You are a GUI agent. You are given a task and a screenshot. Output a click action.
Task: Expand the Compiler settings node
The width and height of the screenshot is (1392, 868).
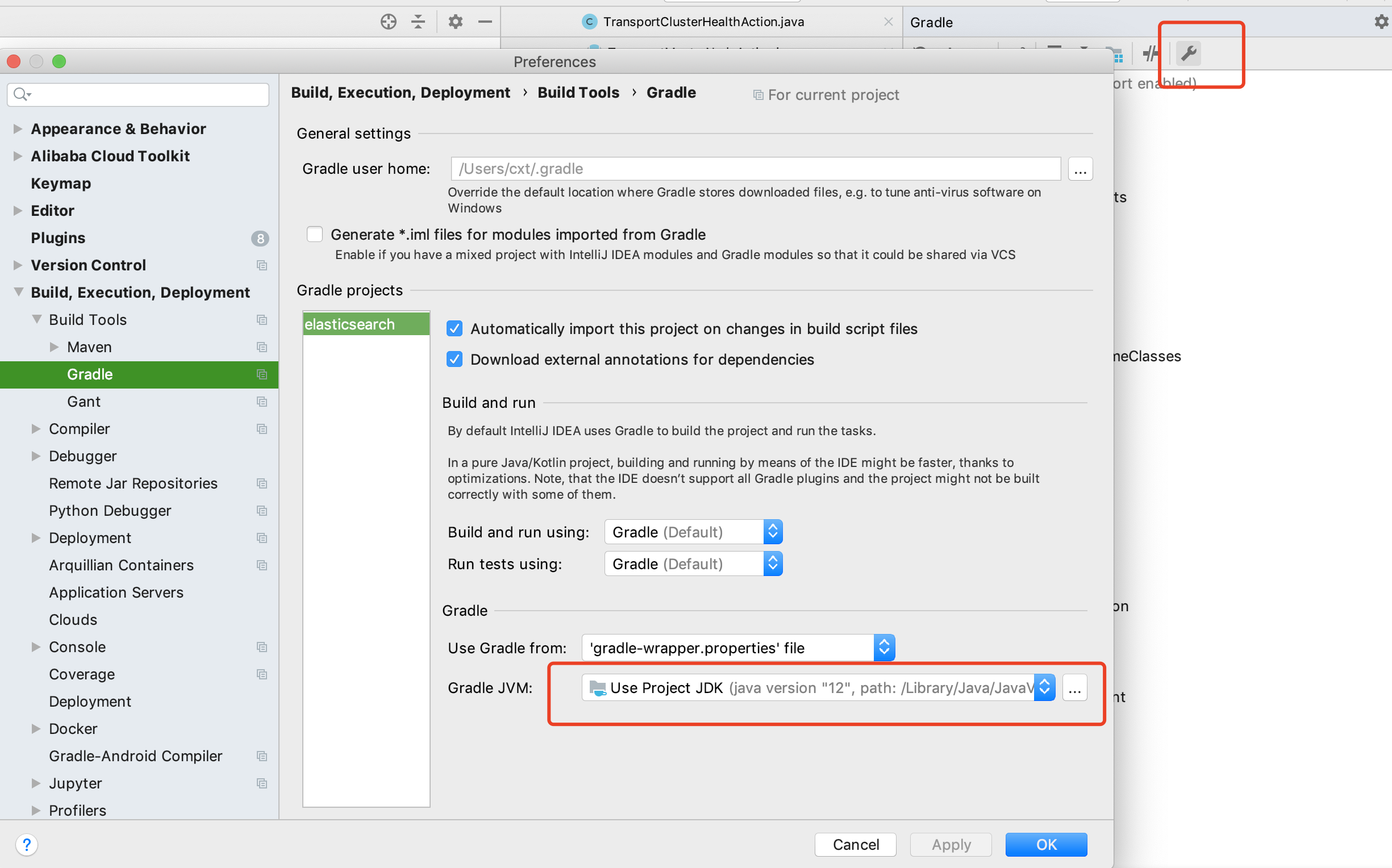(36, 429)
